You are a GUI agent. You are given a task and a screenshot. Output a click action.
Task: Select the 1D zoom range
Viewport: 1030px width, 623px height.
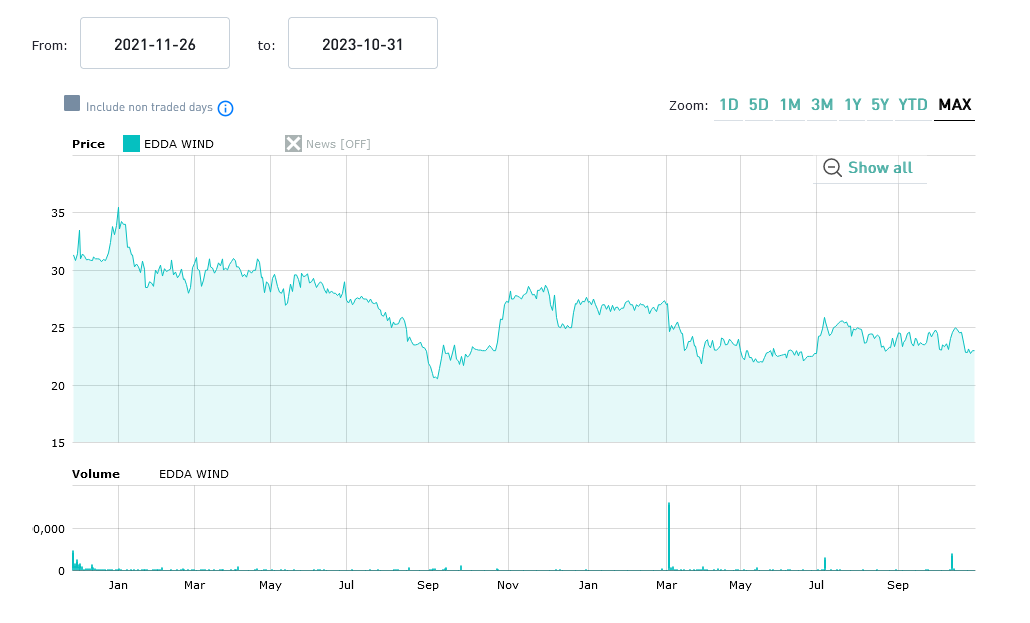728,105
